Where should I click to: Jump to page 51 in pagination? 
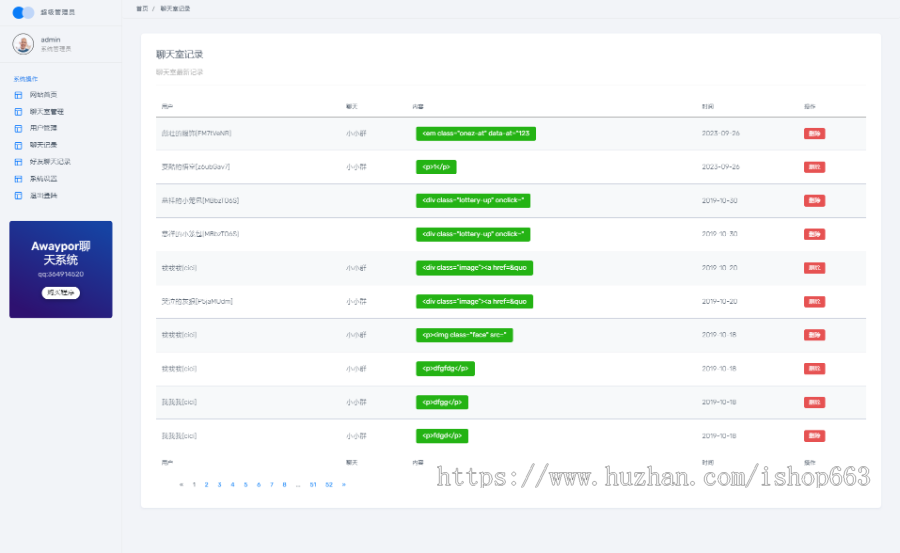313,485
